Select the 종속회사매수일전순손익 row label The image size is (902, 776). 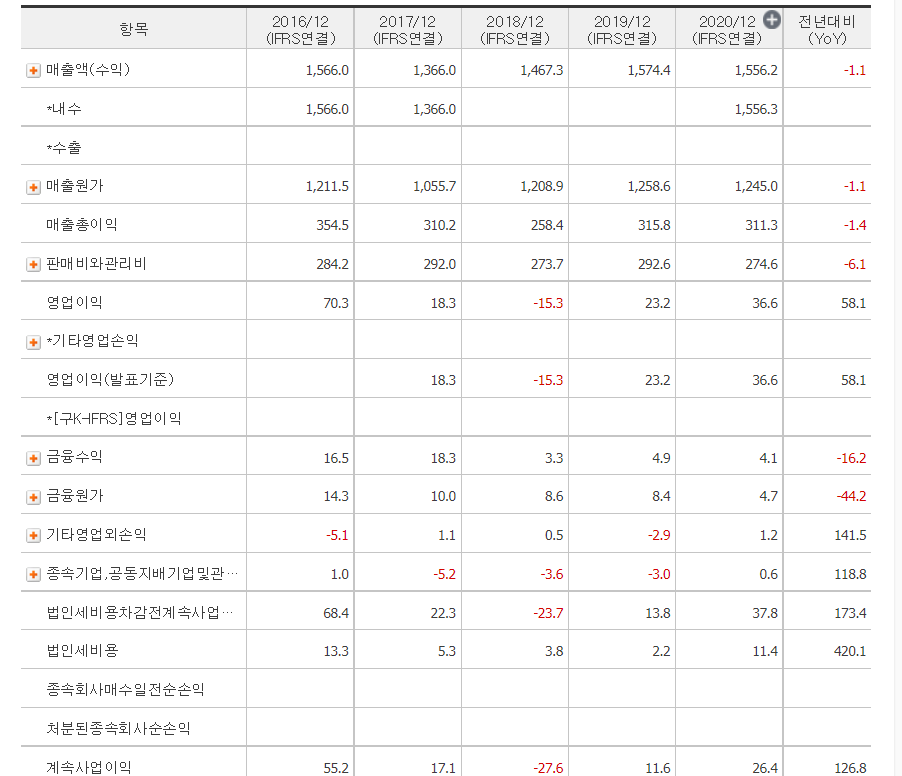[x=125, y=689]
